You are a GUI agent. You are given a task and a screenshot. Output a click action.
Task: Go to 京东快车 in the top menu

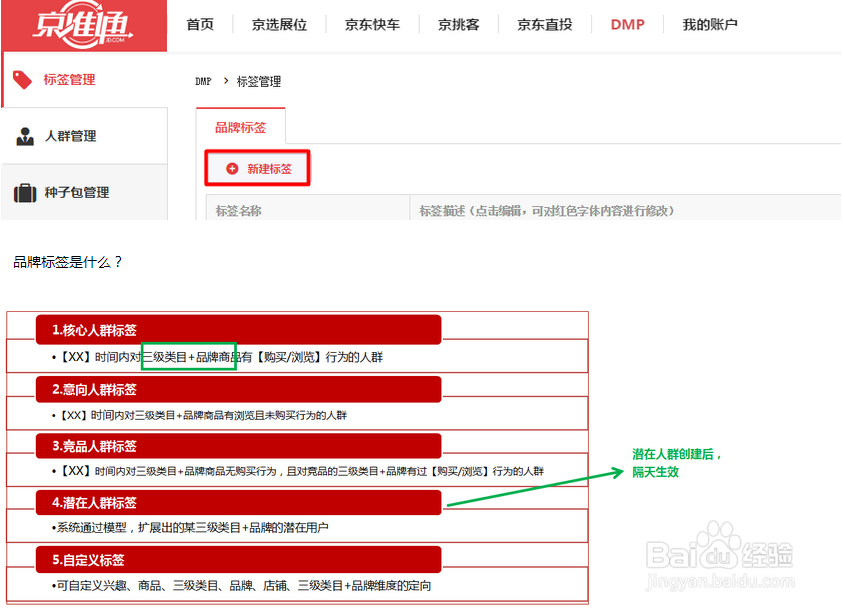click(372, 25)
